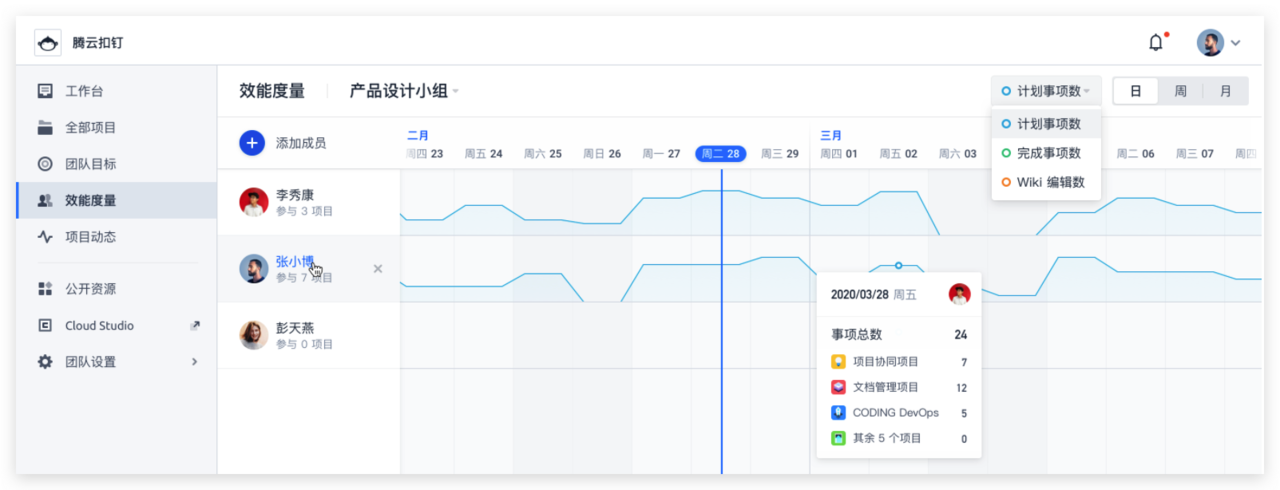The width and height of the screenshot is (1280, 490).
Task: Open Cloud Studio link
Action: click(x=116, y=325)
